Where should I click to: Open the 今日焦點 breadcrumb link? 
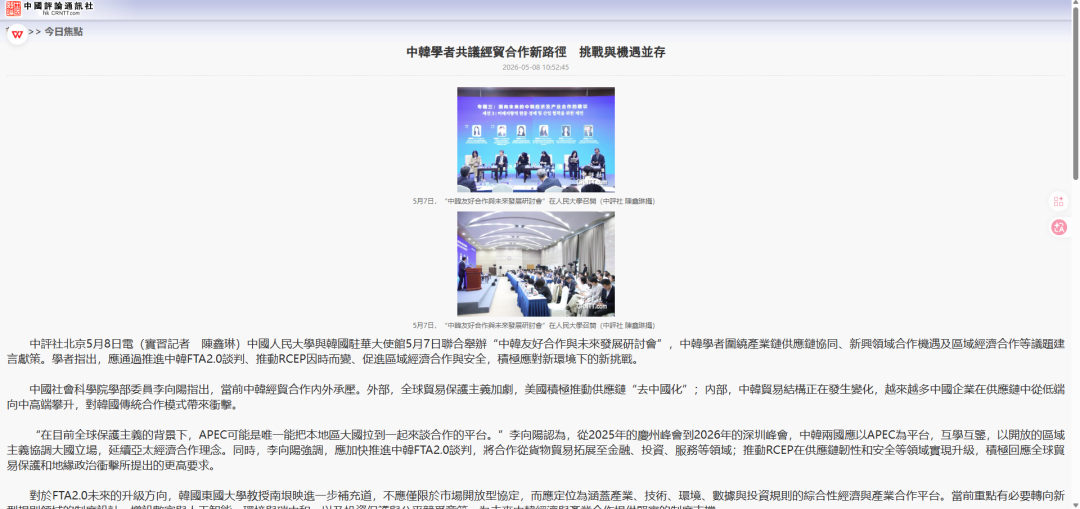pos(64,32)
